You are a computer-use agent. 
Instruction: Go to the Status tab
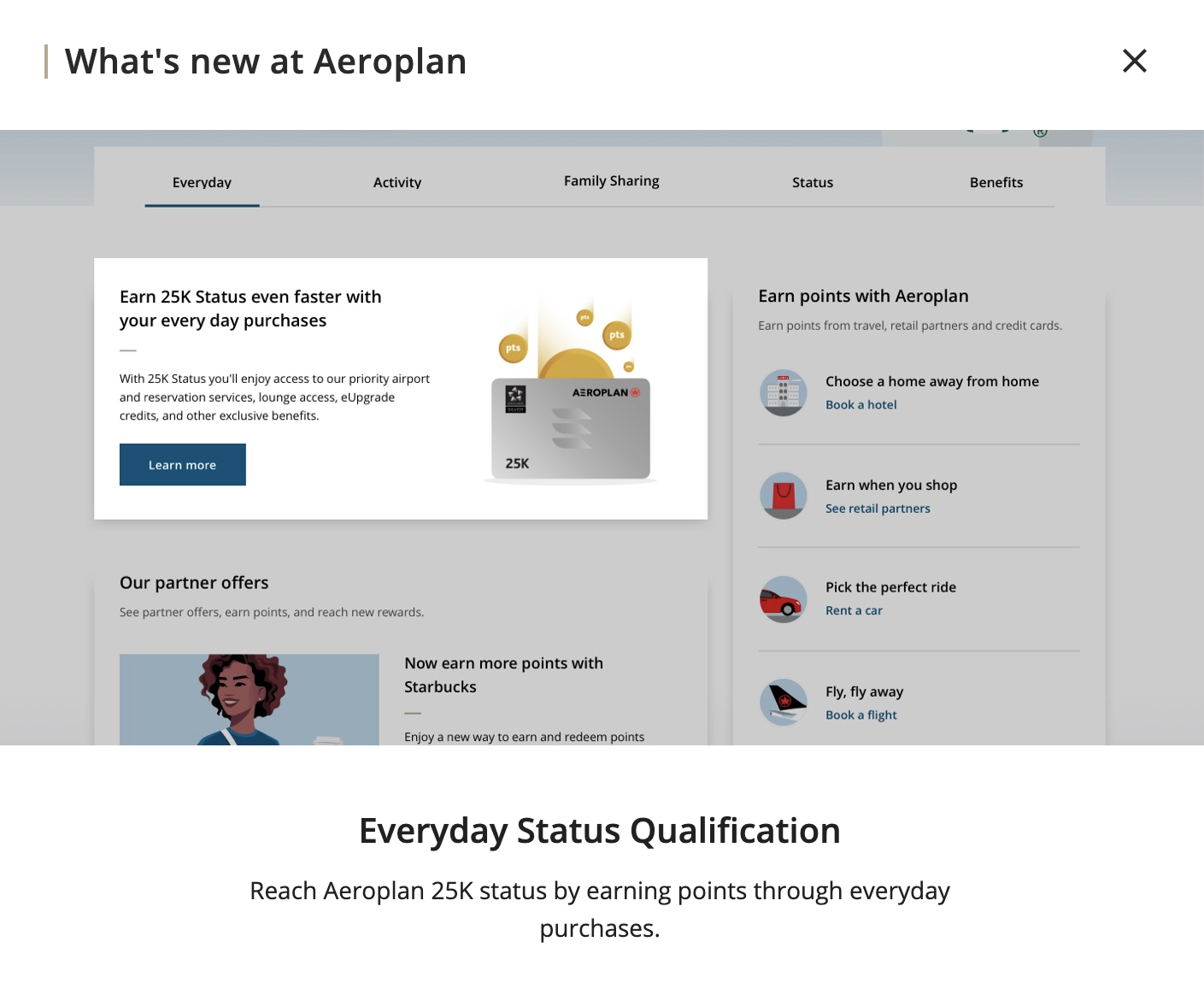pyautogui.click(x=812, y=182)
